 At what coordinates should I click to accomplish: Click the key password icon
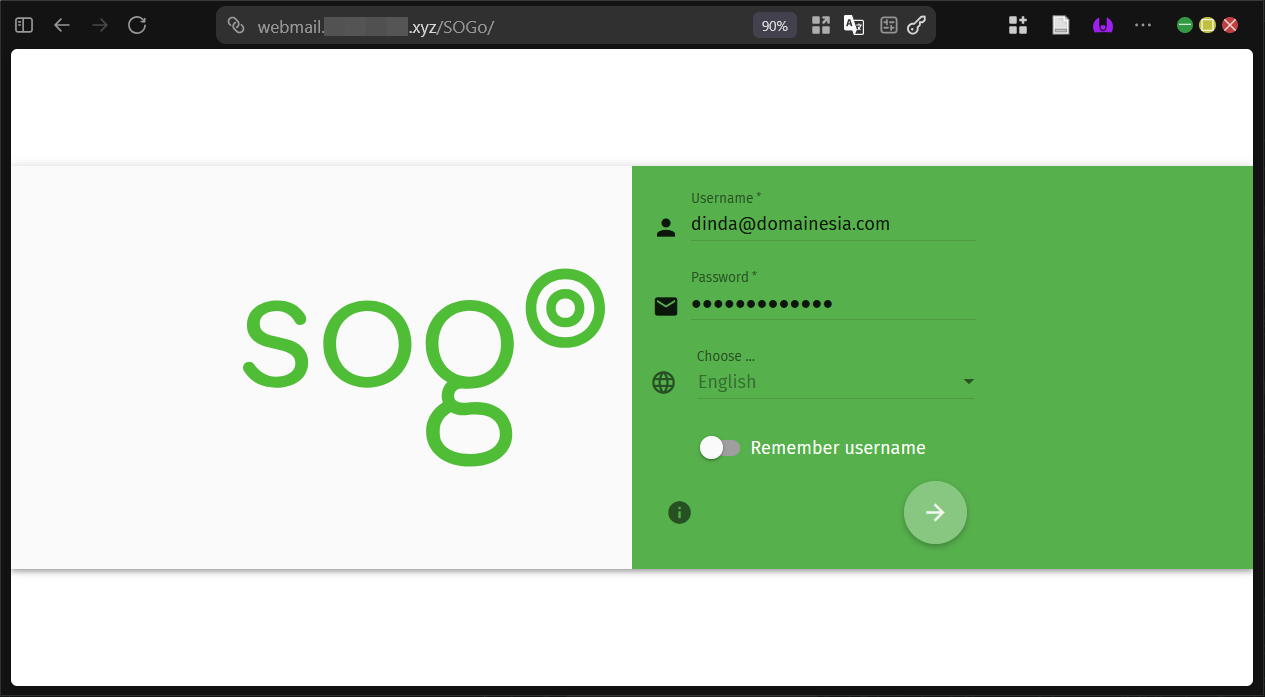click(x=916, y=26)
